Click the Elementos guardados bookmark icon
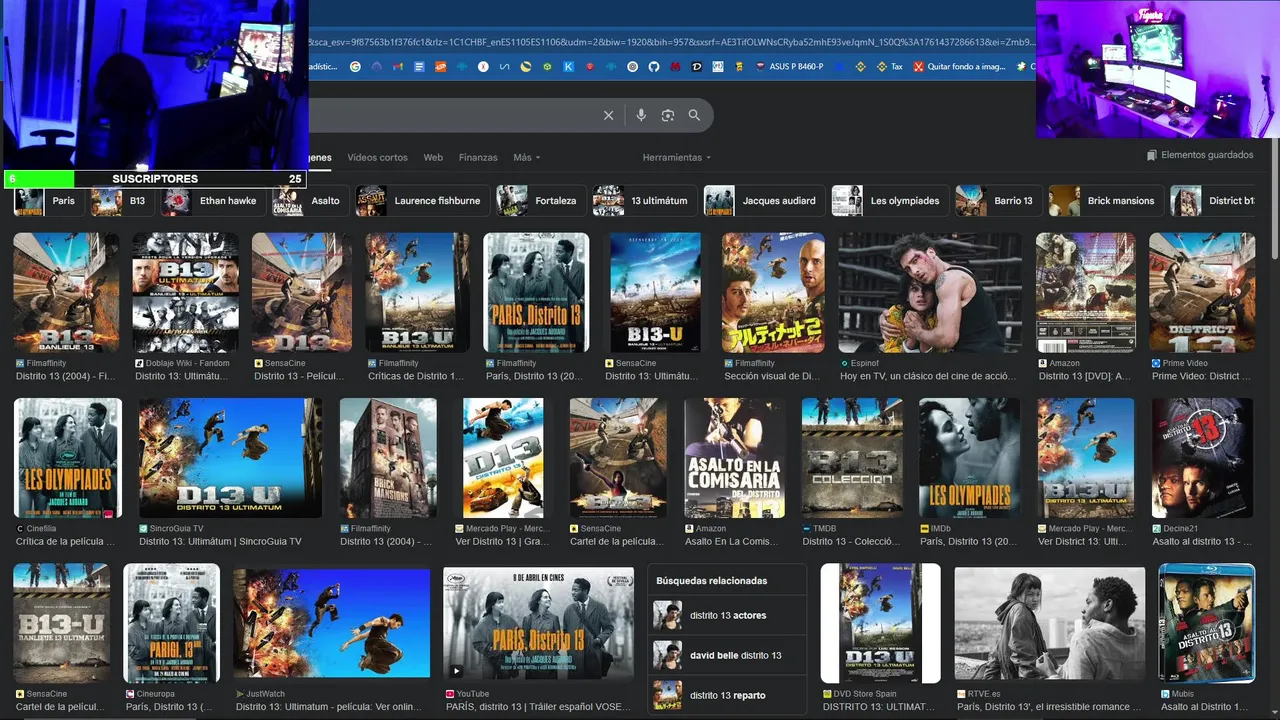1280x720 pixels. (x=1152, y=155)
